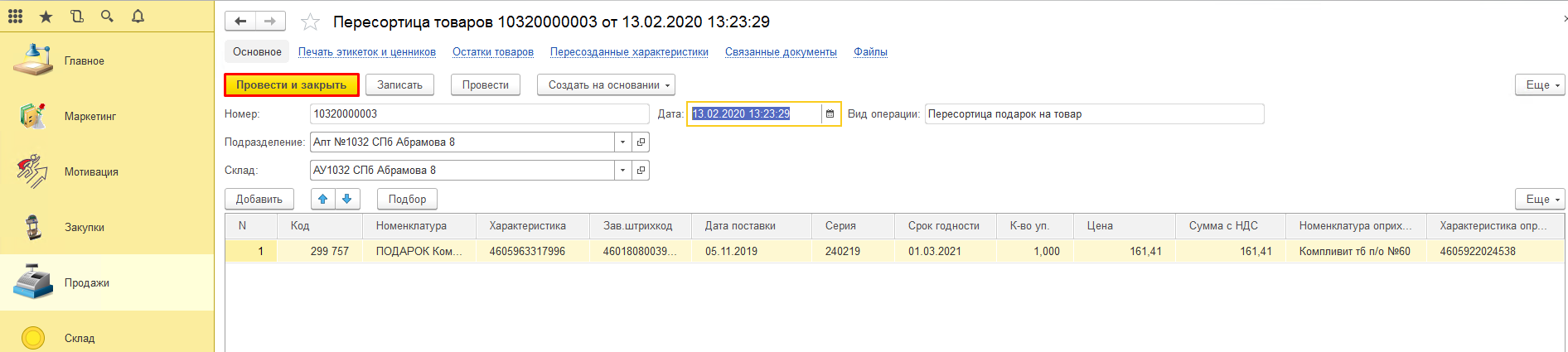Navigate back with the left arrow
The height and width of the screenshot is (352, 1568).
240,22
